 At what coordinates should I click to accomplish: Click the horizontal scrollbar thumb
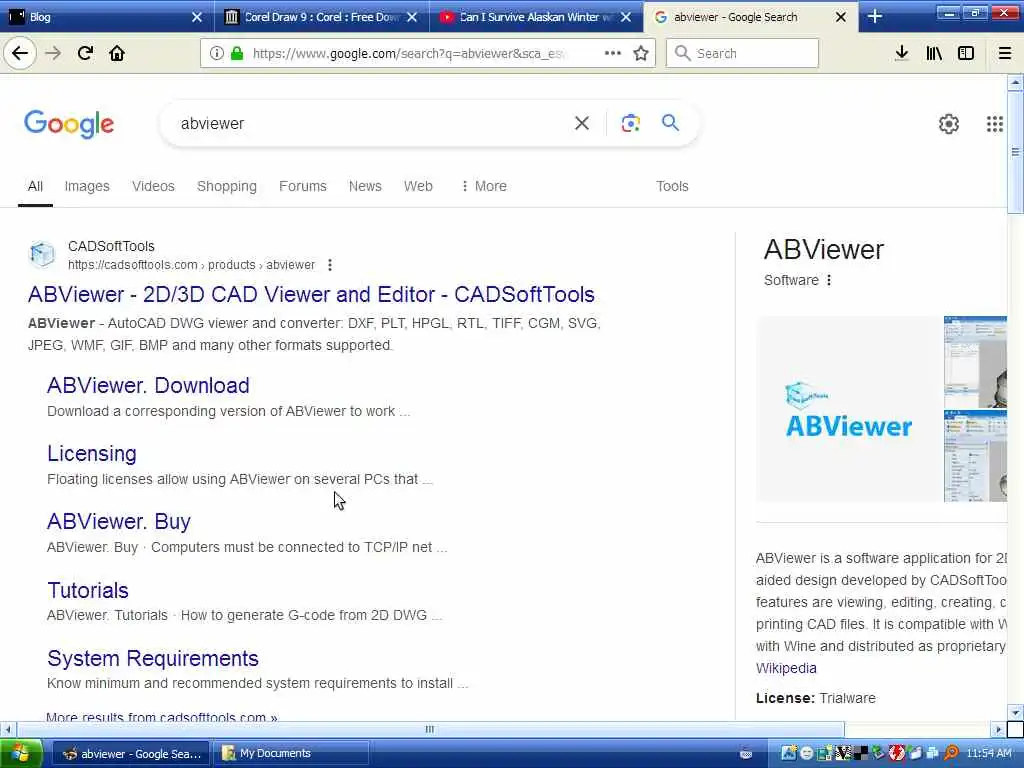click(x=430, y=729)
